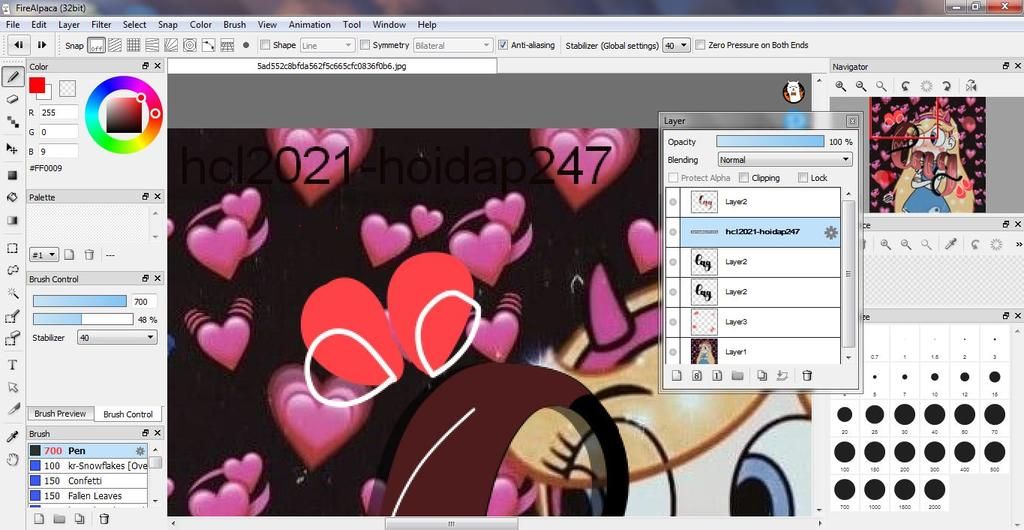Open the Filter menu
The image size is (1024, 530).
click(x=101, y=25)
